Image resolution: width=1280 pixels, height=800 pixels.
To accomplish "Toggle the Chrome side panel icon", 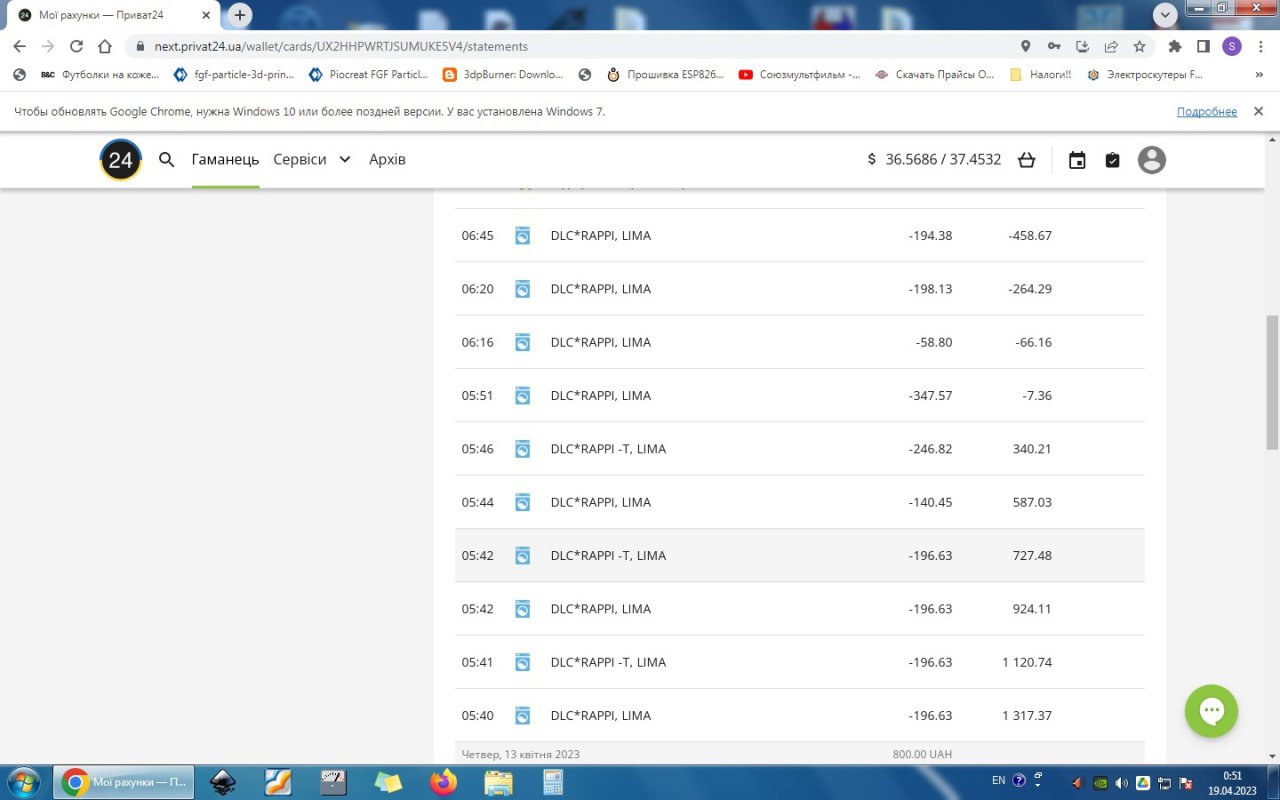I will pos(1203,46).
